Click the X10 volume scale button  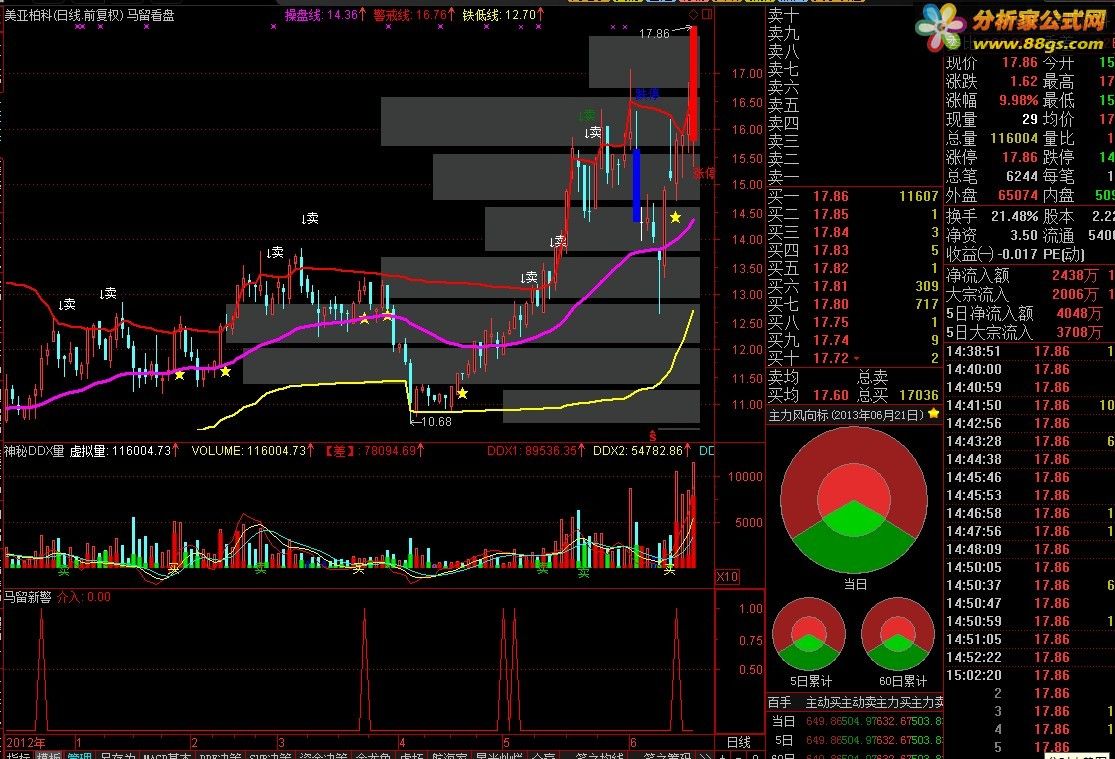727,577
